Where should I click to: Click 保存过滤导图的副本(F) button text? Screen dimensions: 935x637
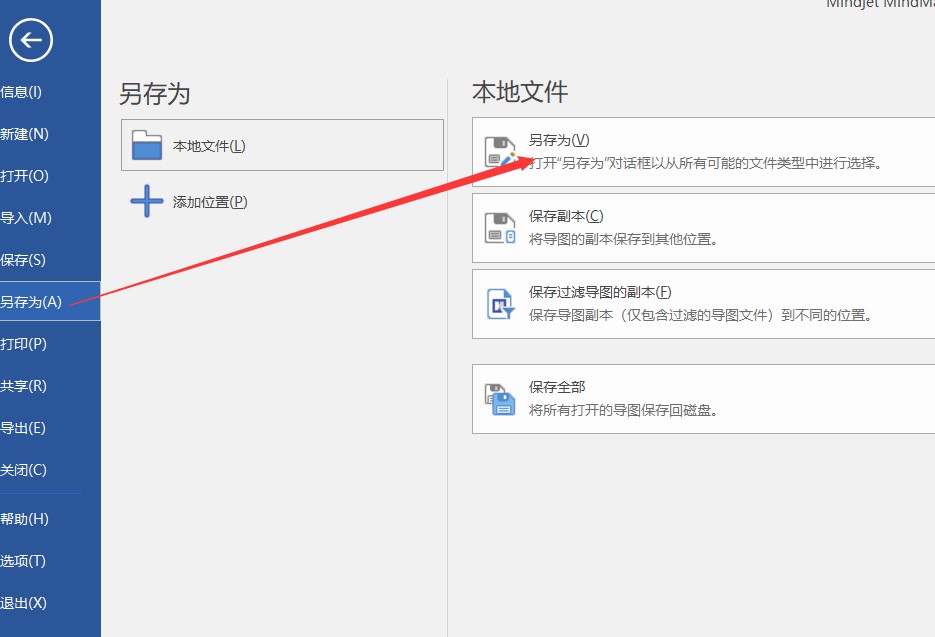coord(600,293)
